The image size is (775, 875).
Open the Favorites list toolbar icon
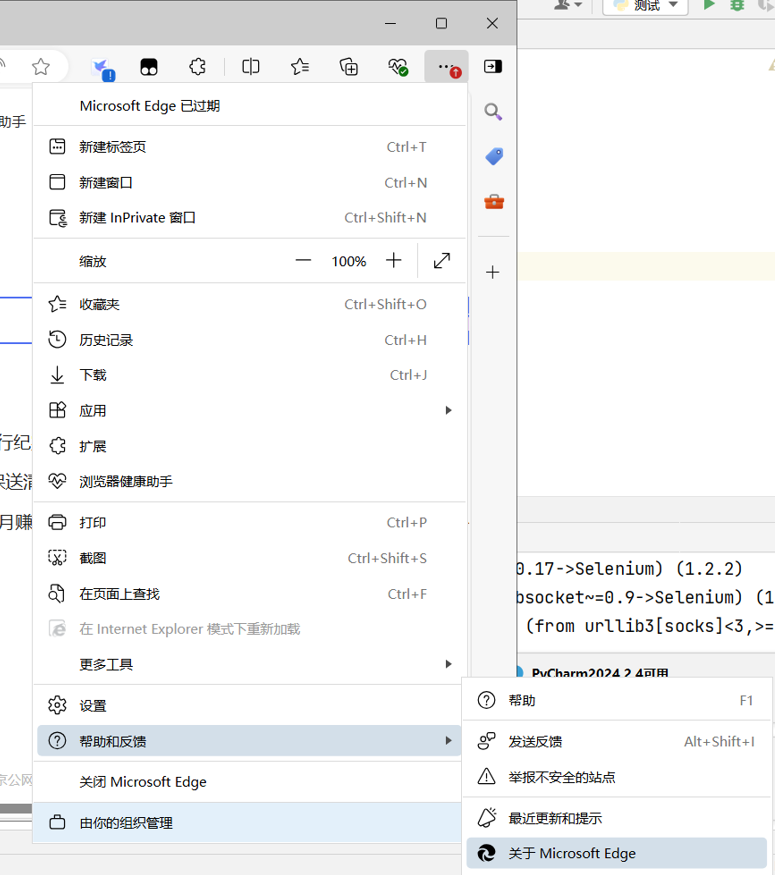click(x=300, y=67)
